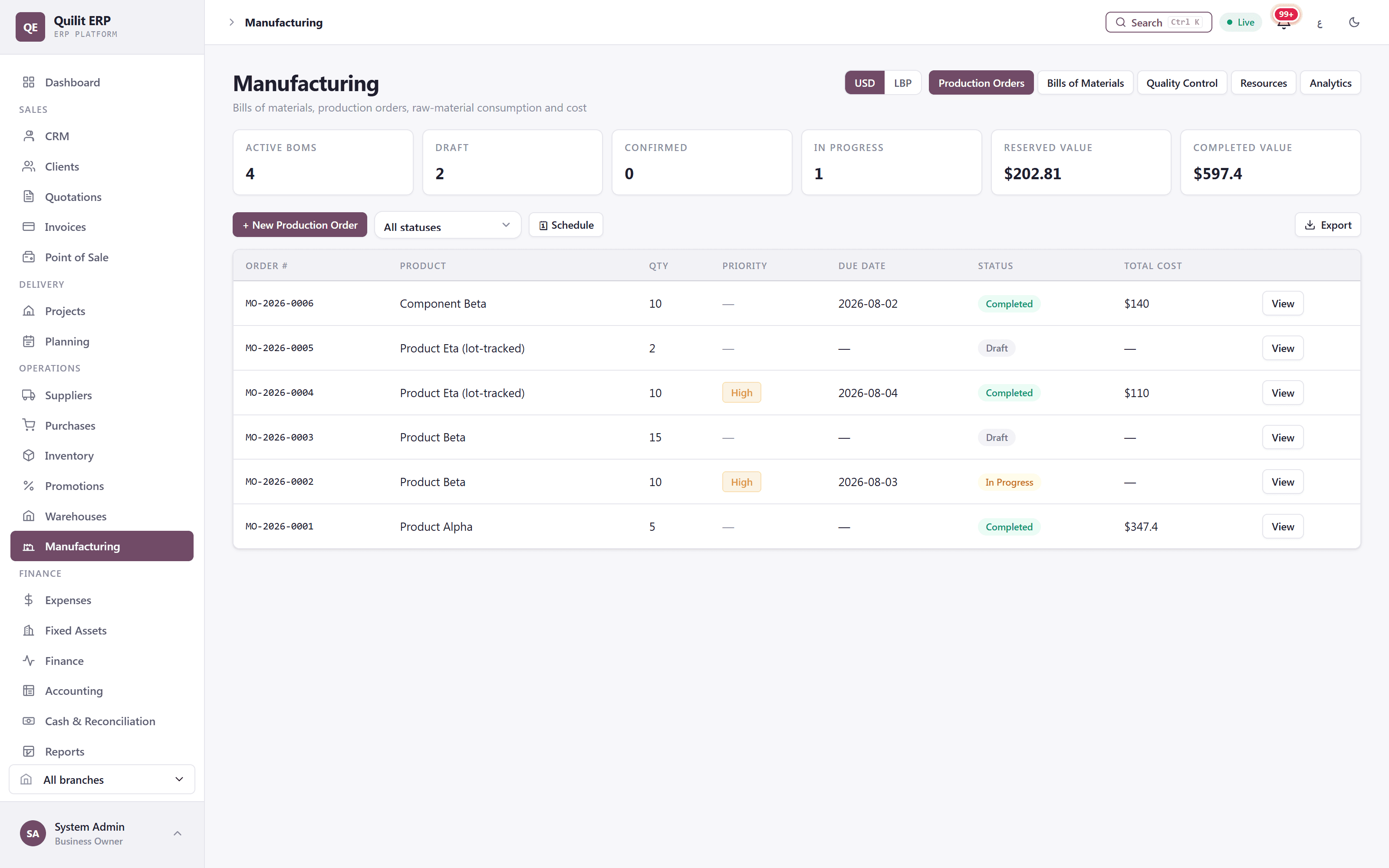Viewport: 1389px width, 868px height.
Task: Click the Invoices card icon
Action: click(29, 227)
